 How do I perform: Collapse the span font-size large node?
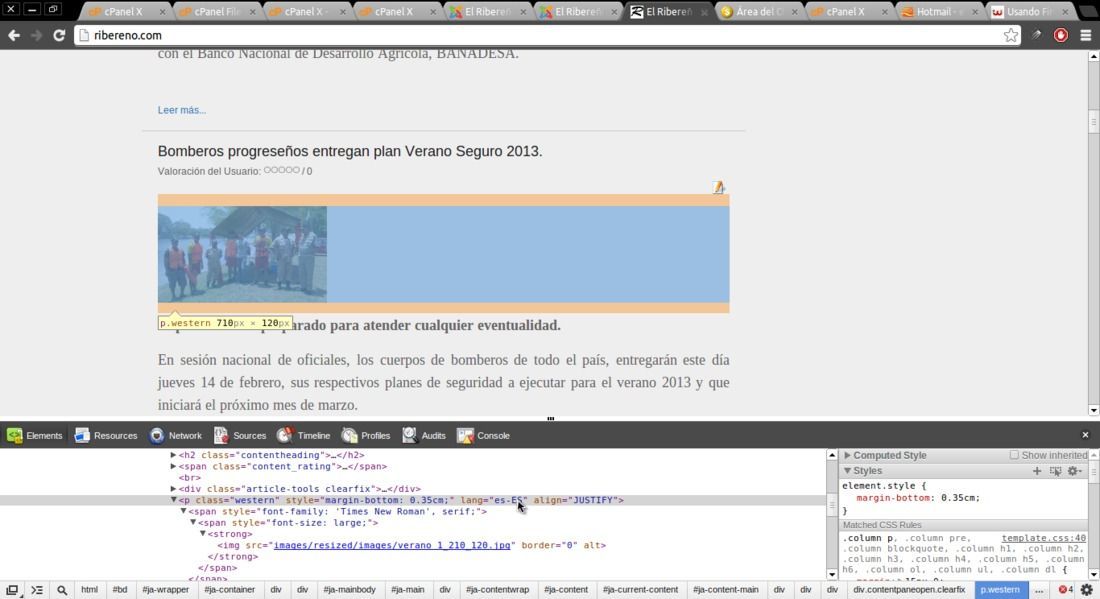click(x=193, y=523)
